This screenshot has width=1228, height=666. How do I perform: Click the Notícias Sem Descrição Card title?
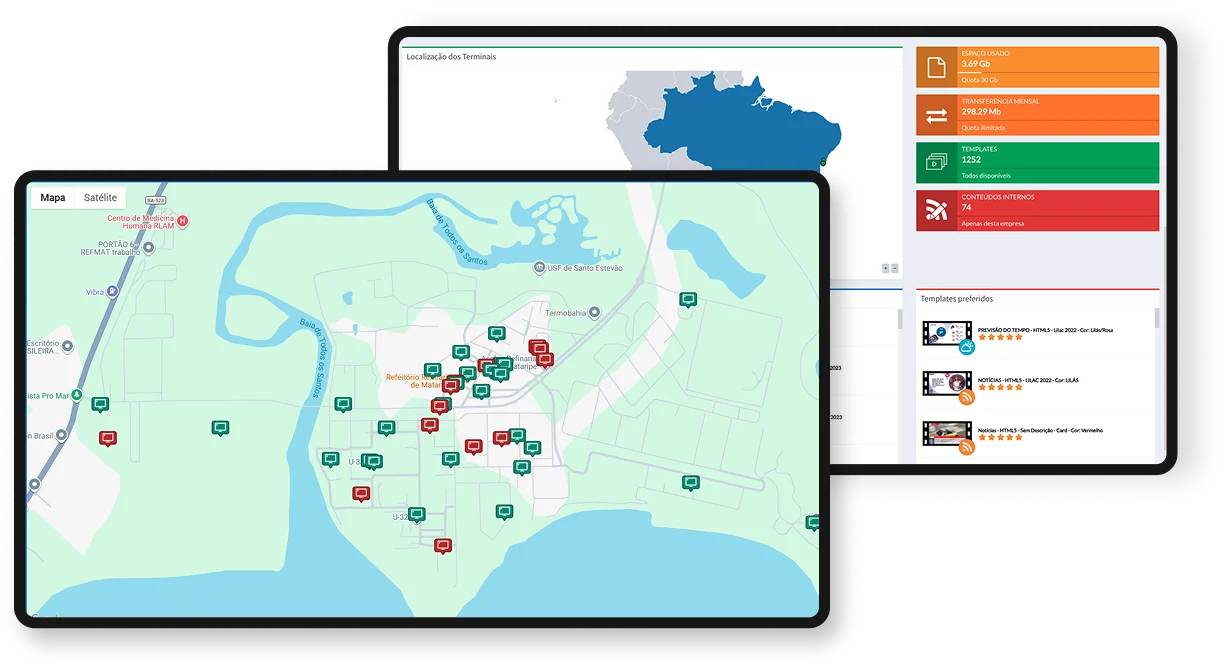tap(1040, 430)
